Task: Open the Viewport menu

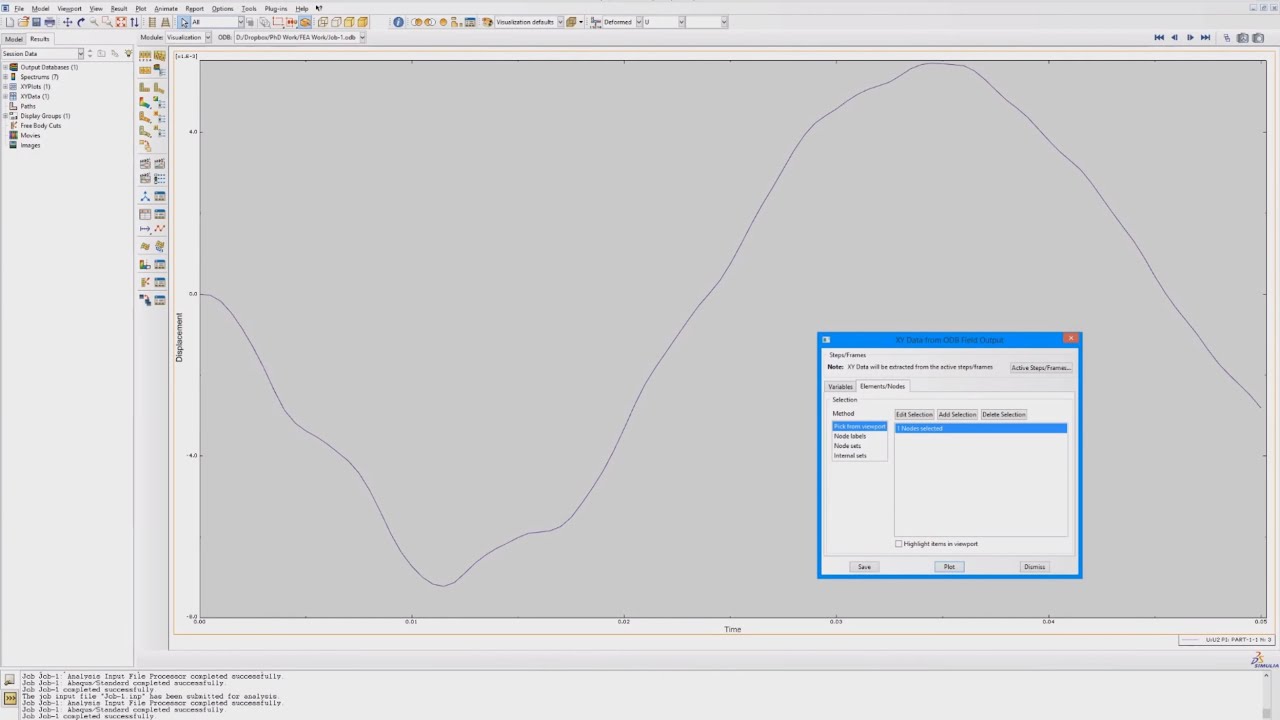Action: click(x=69, y=8)
